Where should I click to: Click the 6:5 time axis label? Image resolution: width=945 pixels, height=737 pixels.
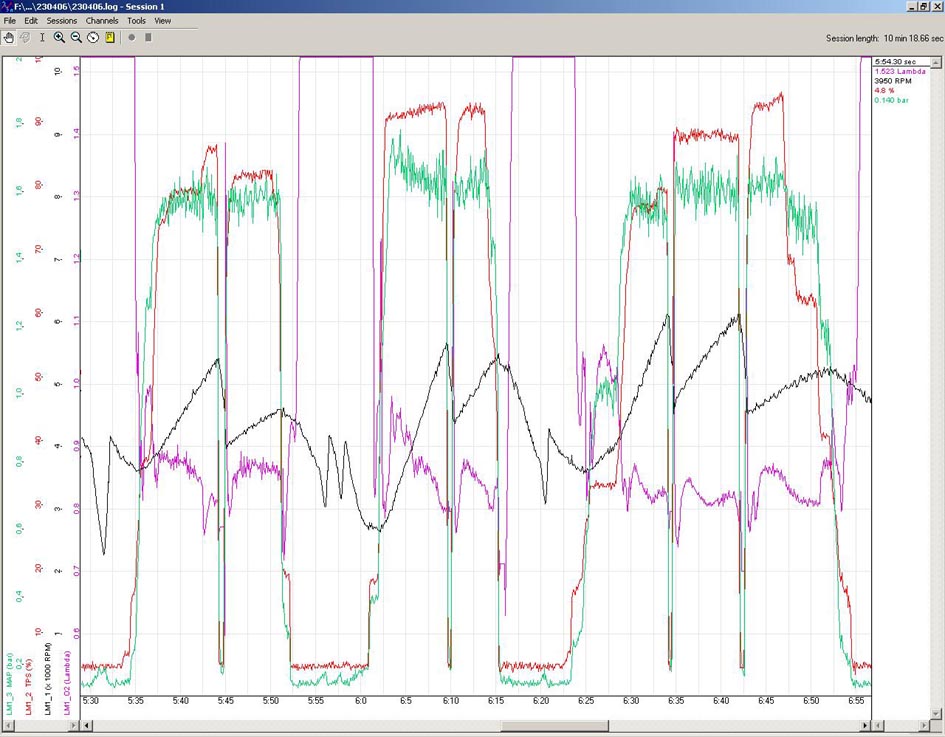click(x=406, y=701)
